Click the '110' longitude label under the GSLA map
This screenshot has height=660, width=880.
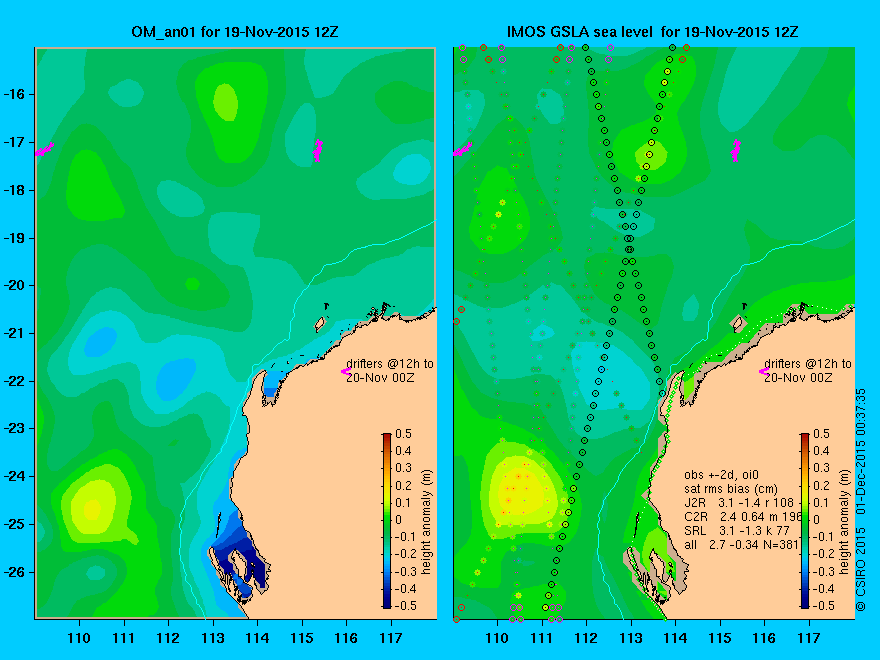click(x=497, y=638)
